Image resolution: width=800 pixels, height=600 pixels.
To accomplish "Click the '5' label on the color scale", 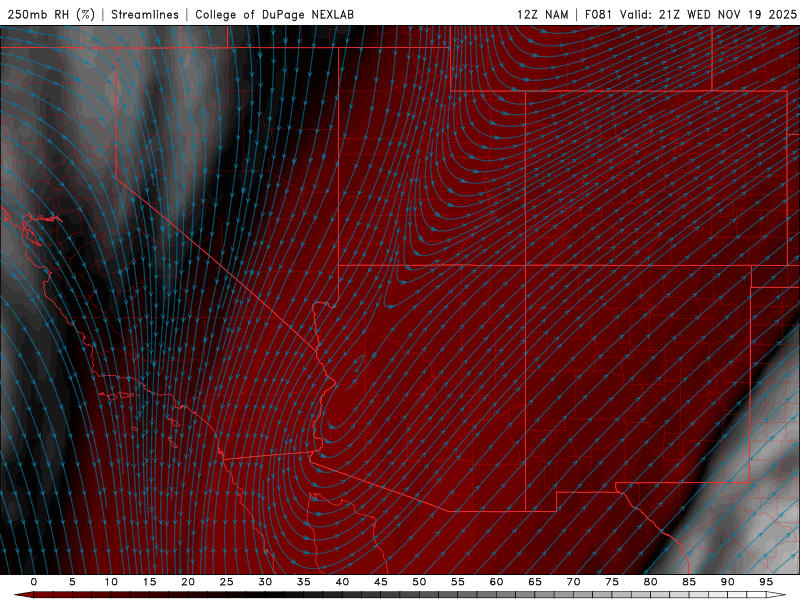I will point(72,582).
